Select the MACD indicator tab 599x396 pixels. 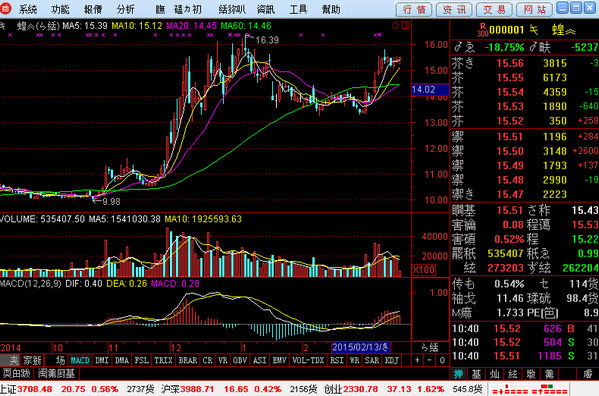tap(80, 360)
